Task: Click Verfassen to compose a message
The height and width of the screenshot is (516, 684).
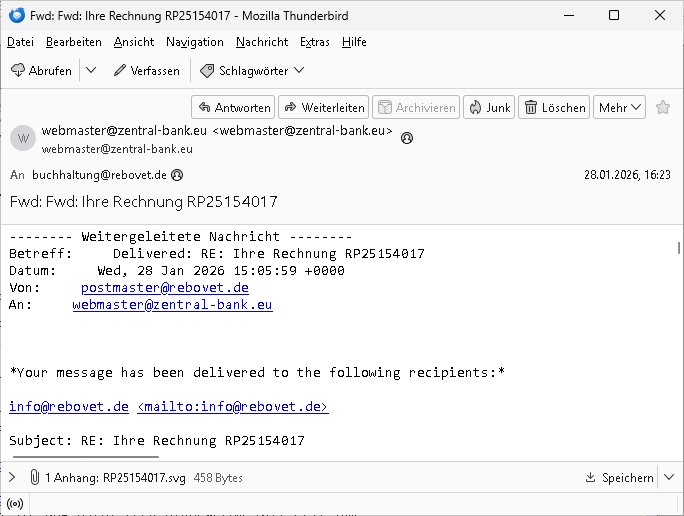Action: 147,70
